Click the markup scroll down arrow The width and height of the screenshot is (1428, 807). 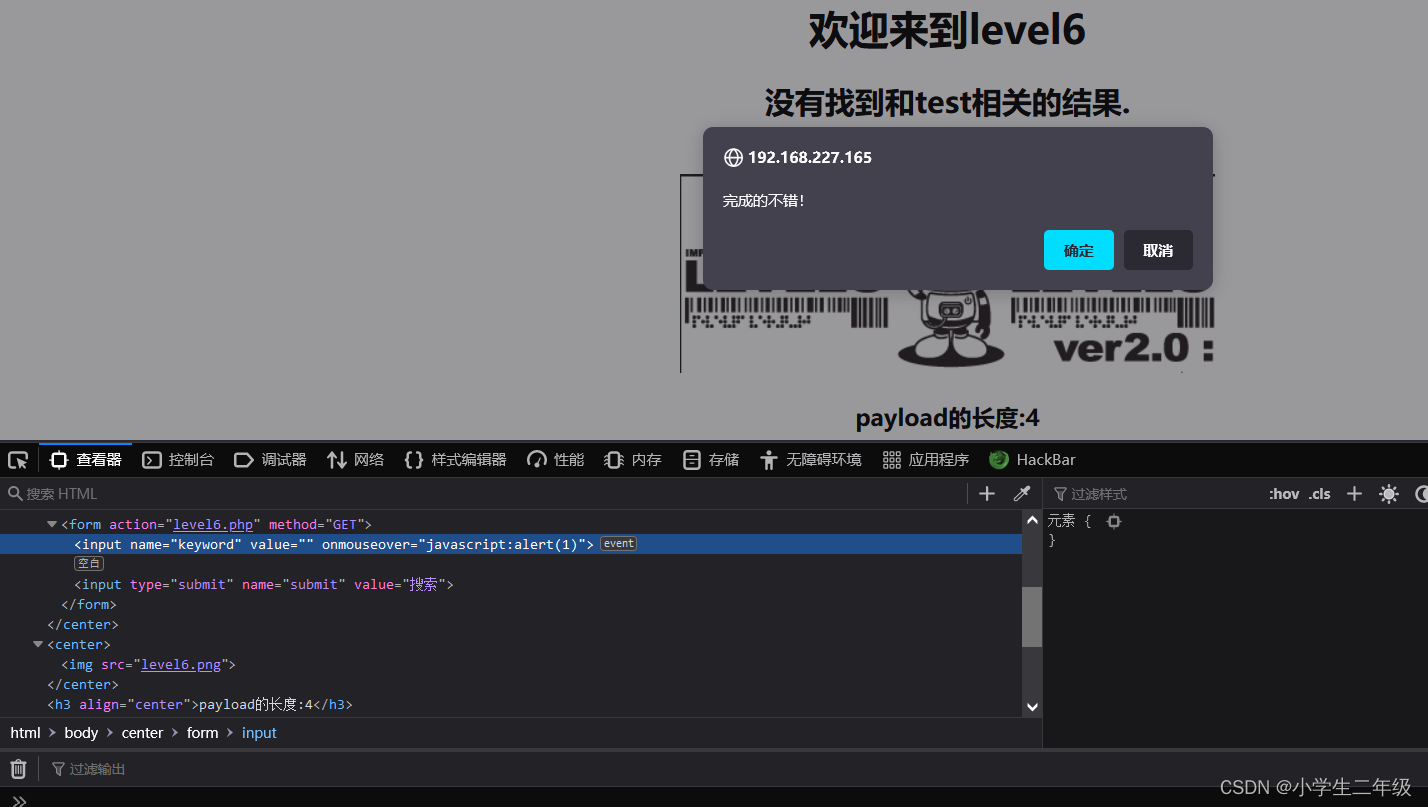(x=1032, y=706)
